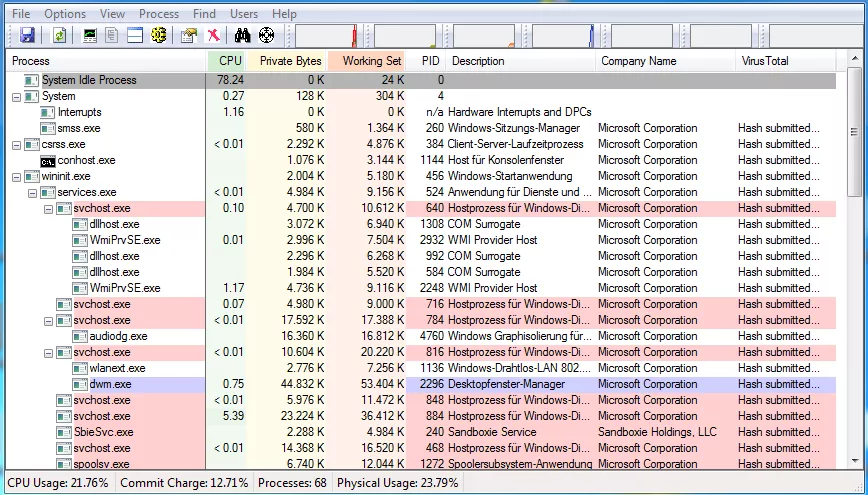
Task: Click the binoculars Find Handle icon
Action: click(242, 35)
